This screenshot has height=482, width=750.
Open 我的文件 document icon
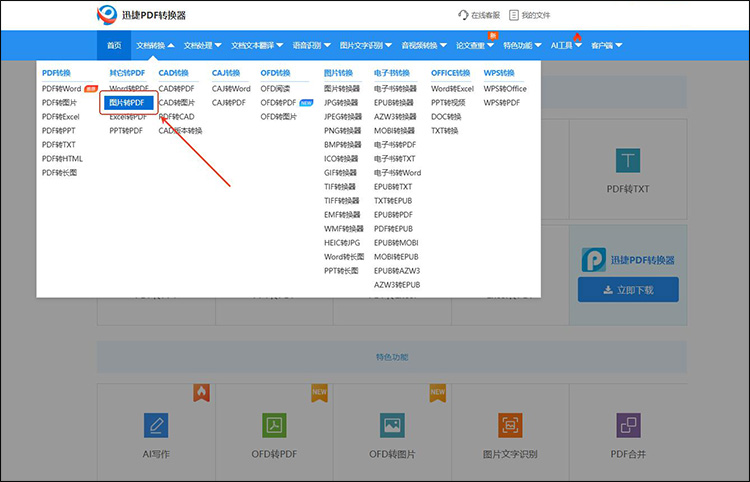tap(513, 15)
